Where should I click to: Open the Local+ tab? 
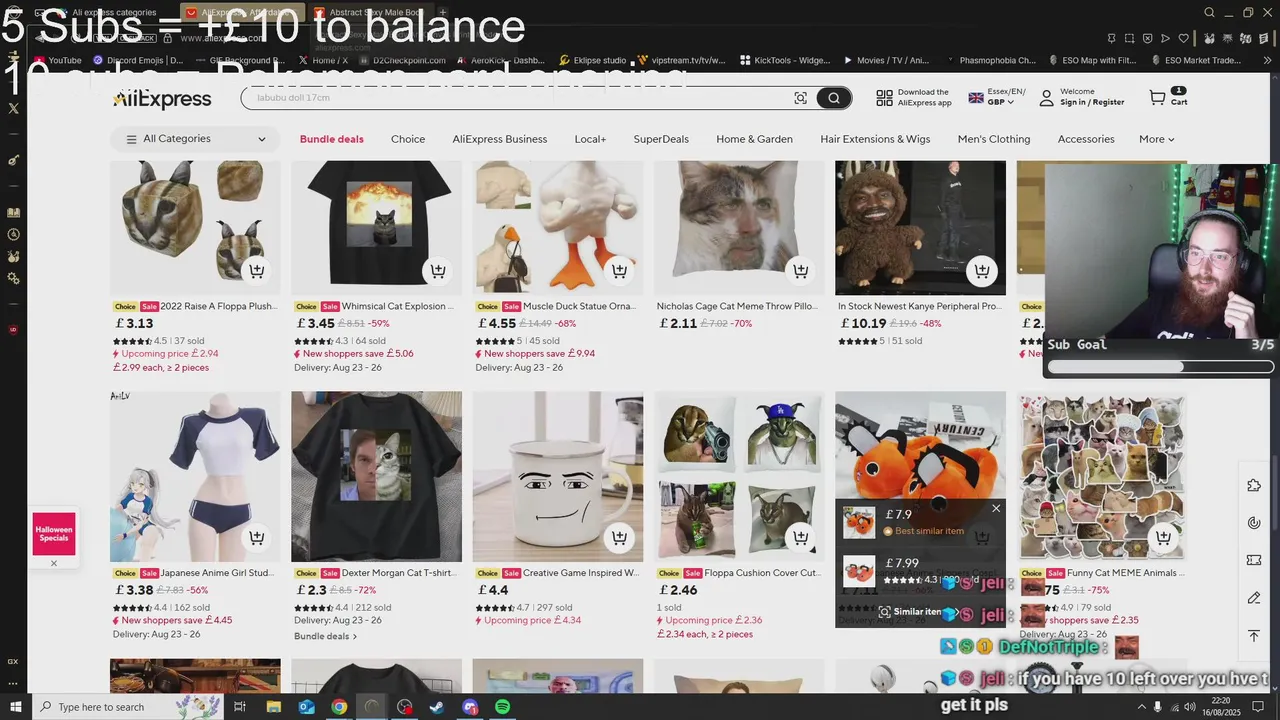click(x=590, y=139)
